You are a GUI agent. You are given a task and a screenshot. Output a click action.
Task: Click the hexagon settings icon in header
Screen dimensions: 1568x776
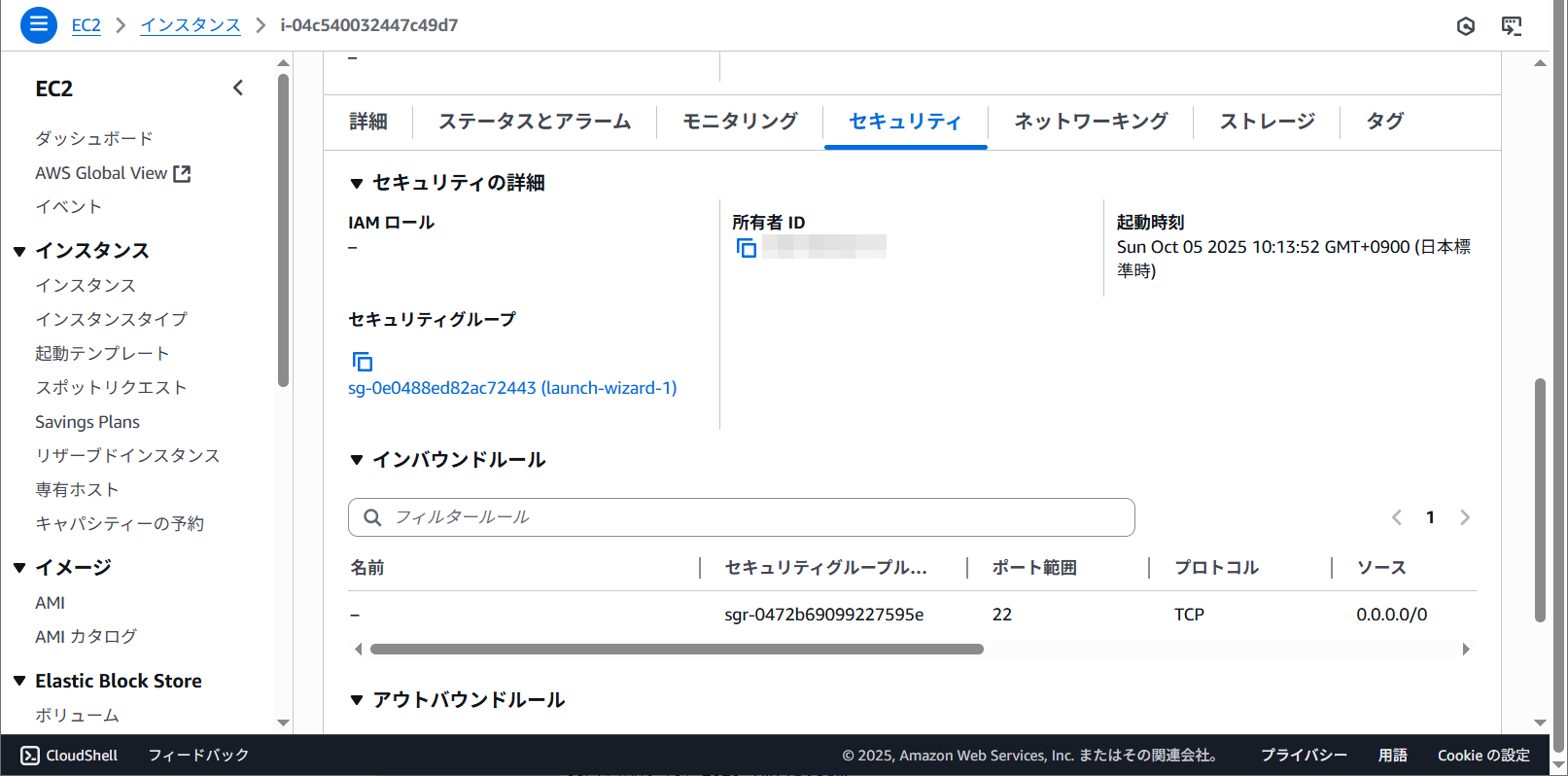[x=1466, y=26]
